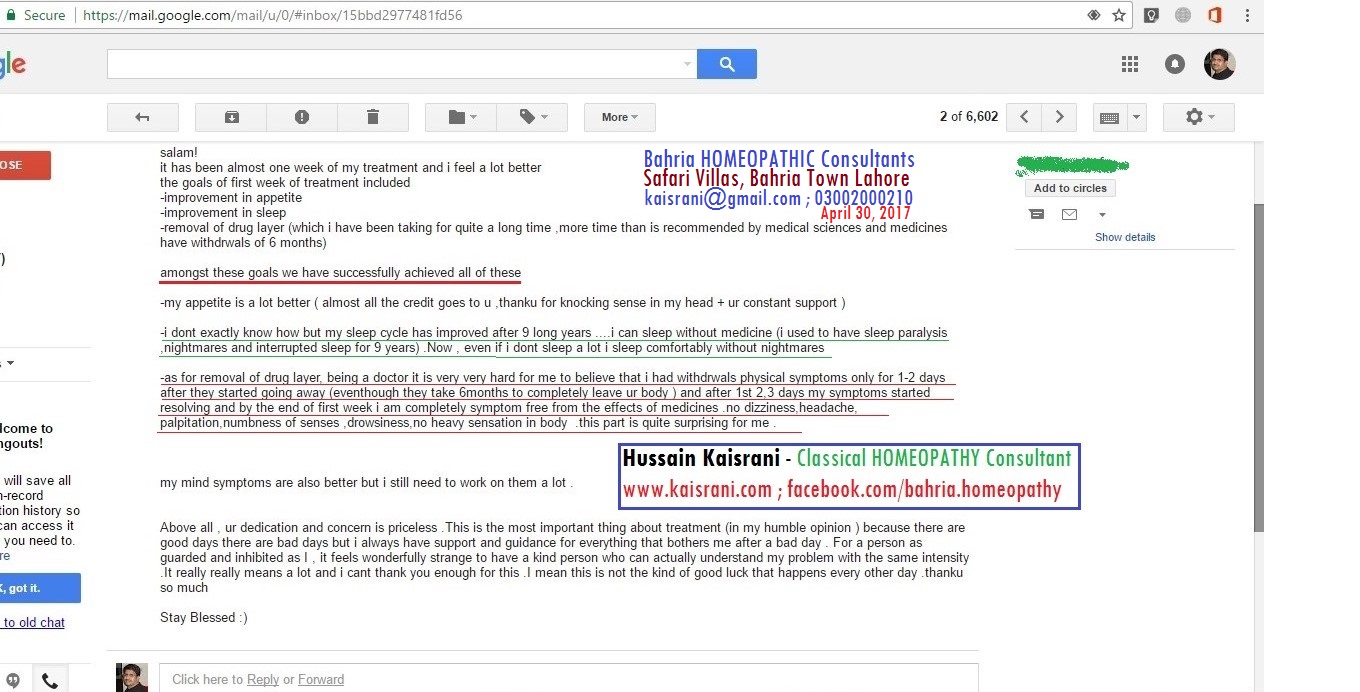
Task: Go to the older conversation arrow
Action: (1059, 117)
